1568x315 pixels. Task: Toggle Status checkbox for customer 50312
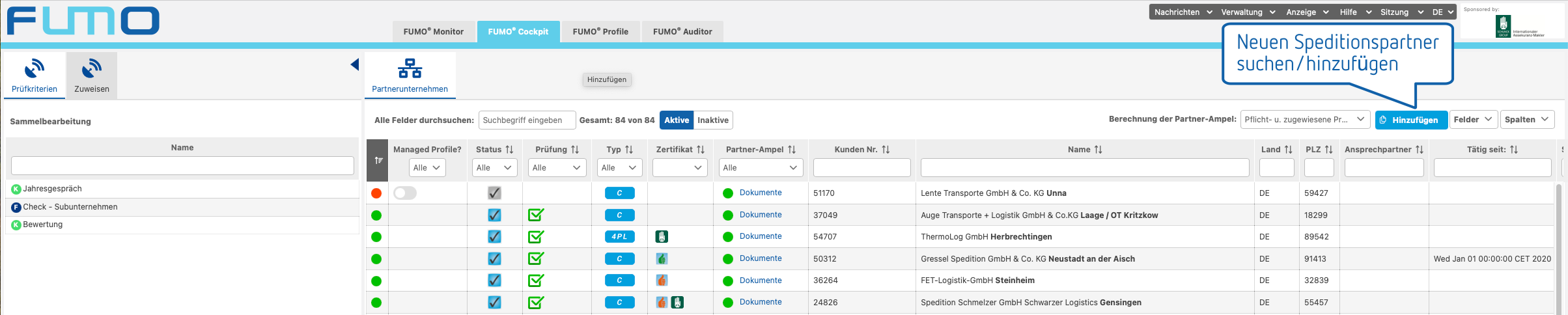click(x=494, y=259)
